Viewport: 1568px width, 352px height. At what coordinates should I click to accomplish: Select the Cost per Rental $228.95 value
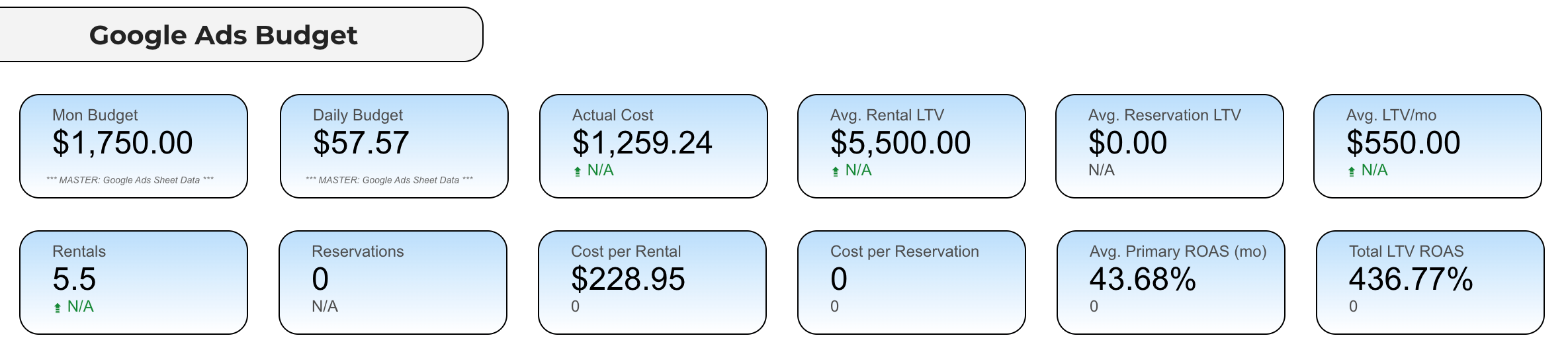click(x=628, y=279)
